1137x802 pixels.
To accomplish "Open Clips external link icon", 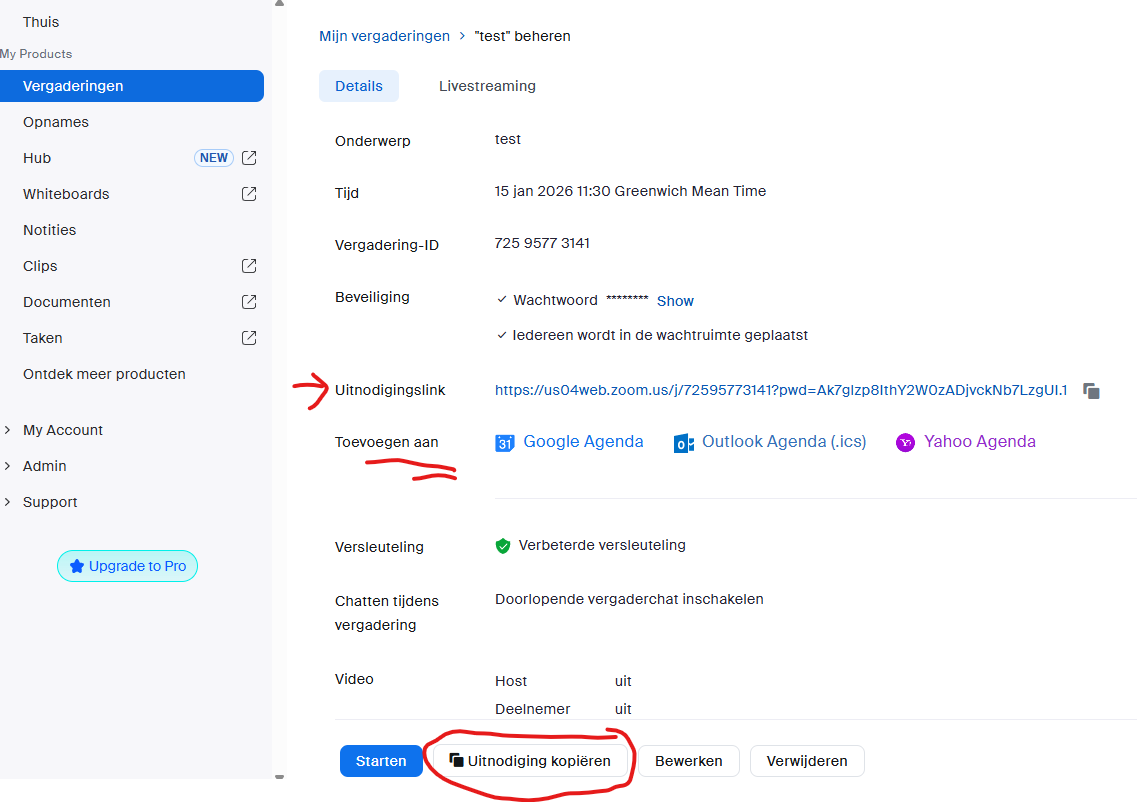I will point(249,266).
